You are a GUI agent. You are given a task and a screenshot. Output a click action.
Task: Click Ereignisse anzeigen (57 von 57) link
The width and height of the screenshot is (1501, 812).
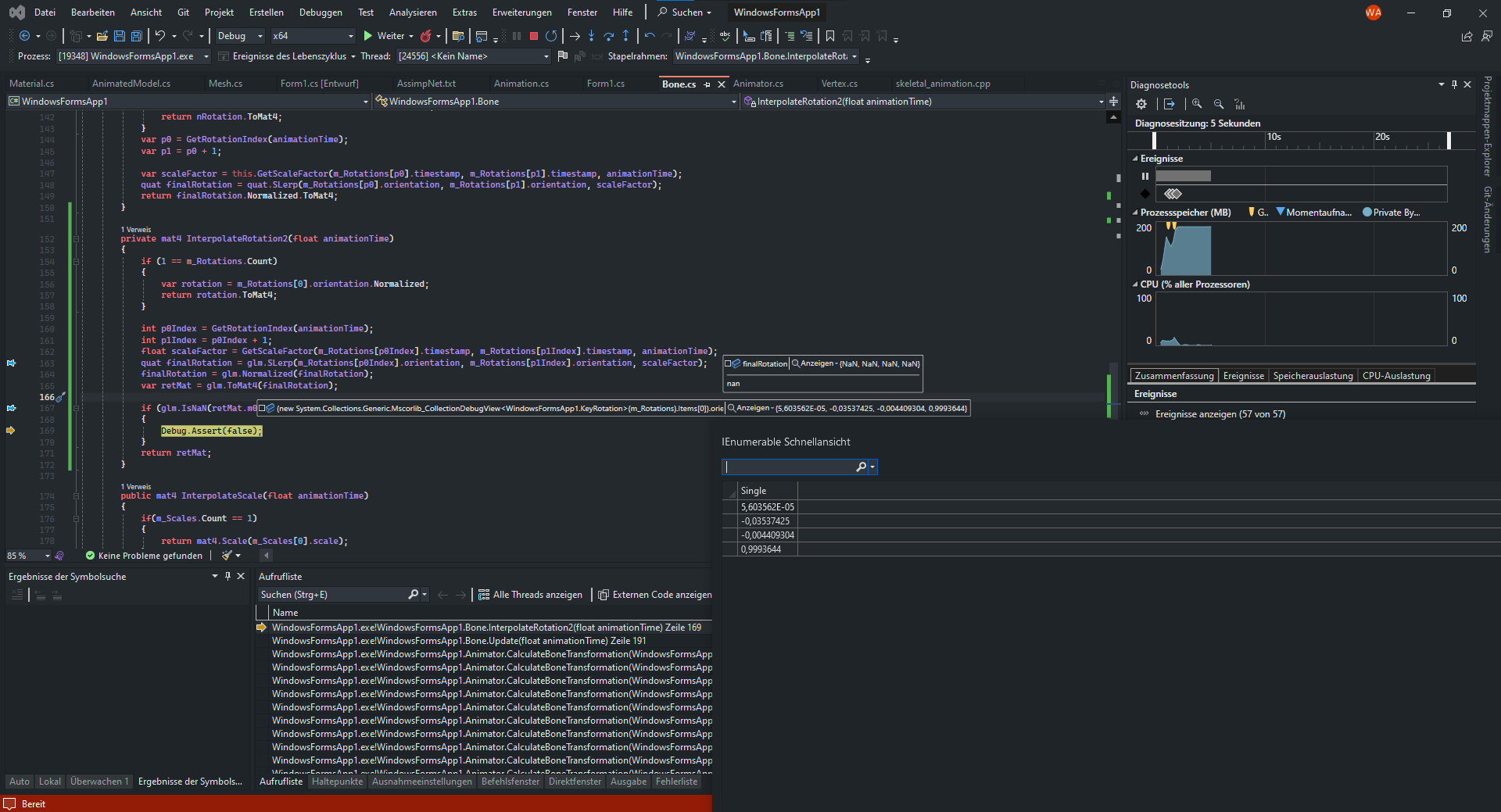[x=1220, y=414]
